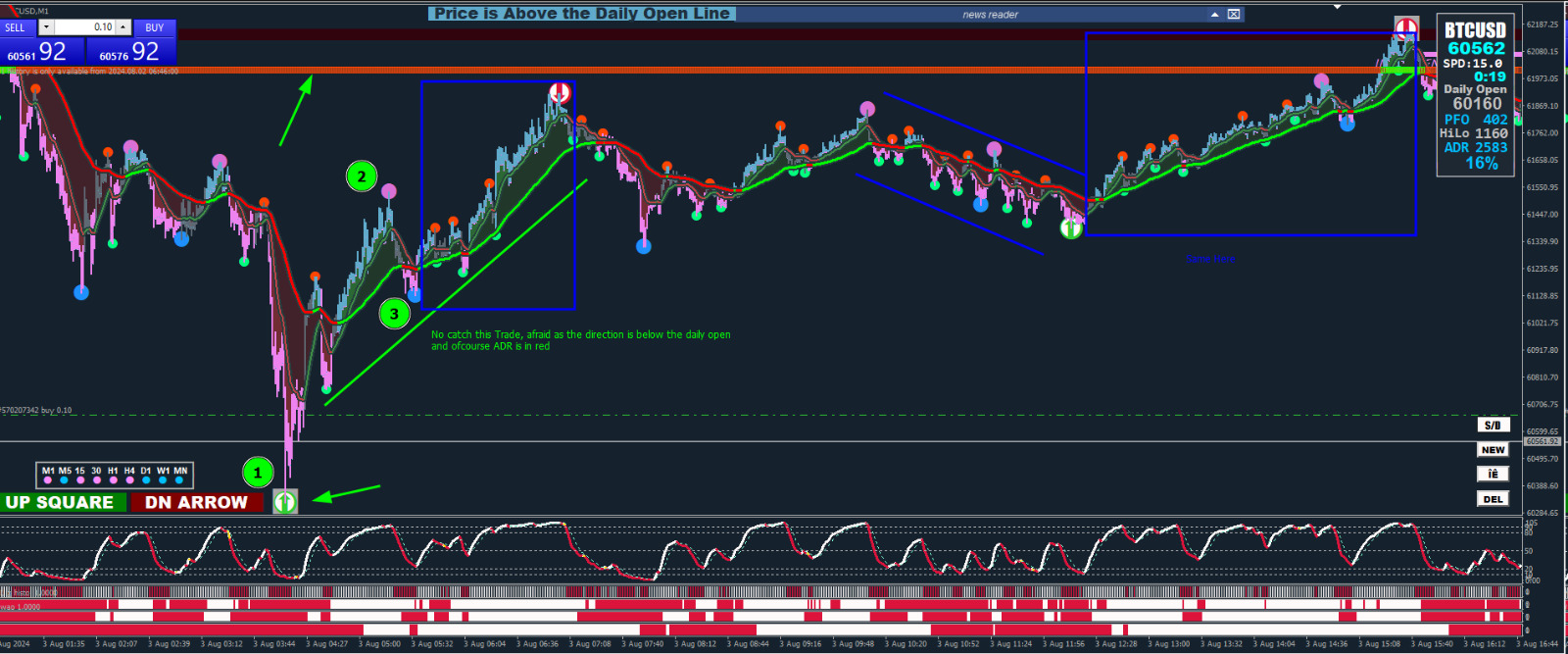The image size is (1568, 654).
Task: Click the DN ARROW red label
Action: point(196,502)
